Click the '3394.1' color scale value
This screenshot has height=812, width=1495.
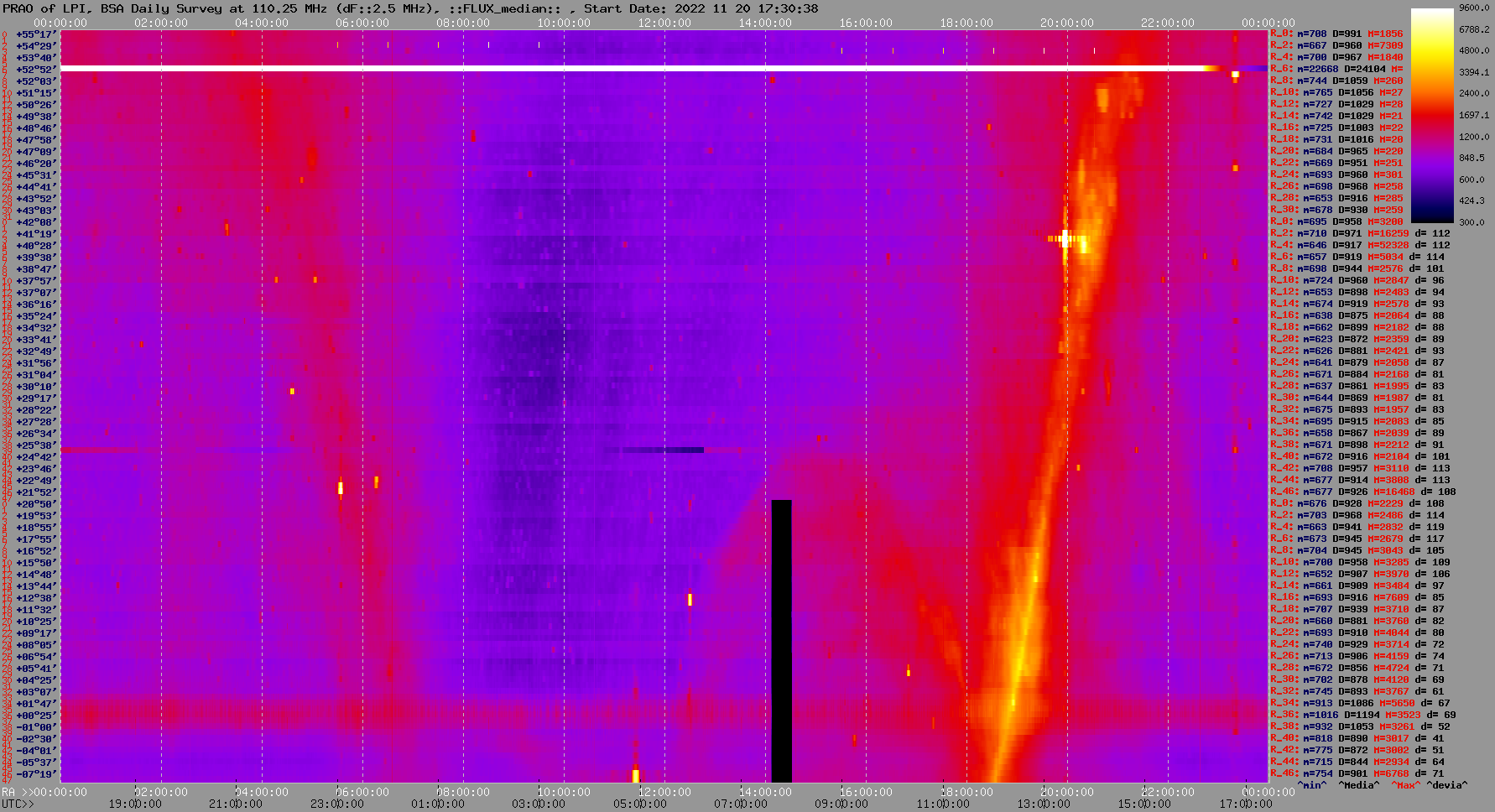[x=1474, y=72]
